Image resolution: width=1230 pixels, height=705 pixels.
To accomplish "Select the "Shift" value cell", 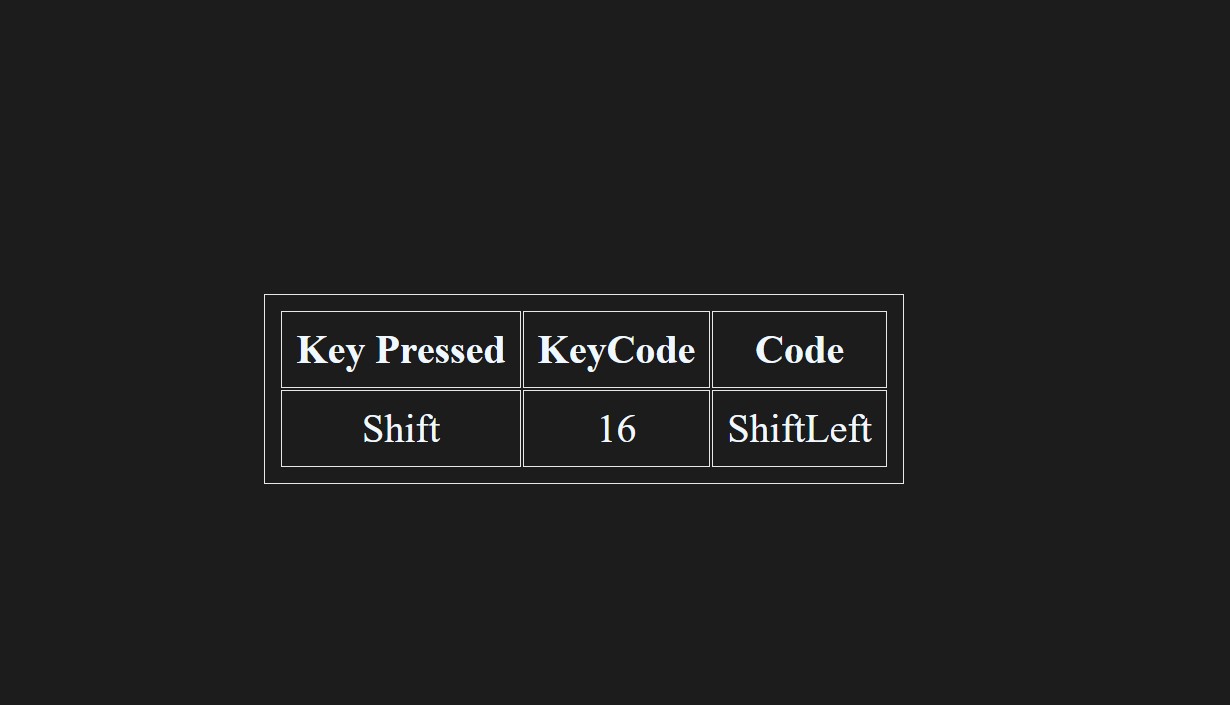I will [x=401, y=428].
